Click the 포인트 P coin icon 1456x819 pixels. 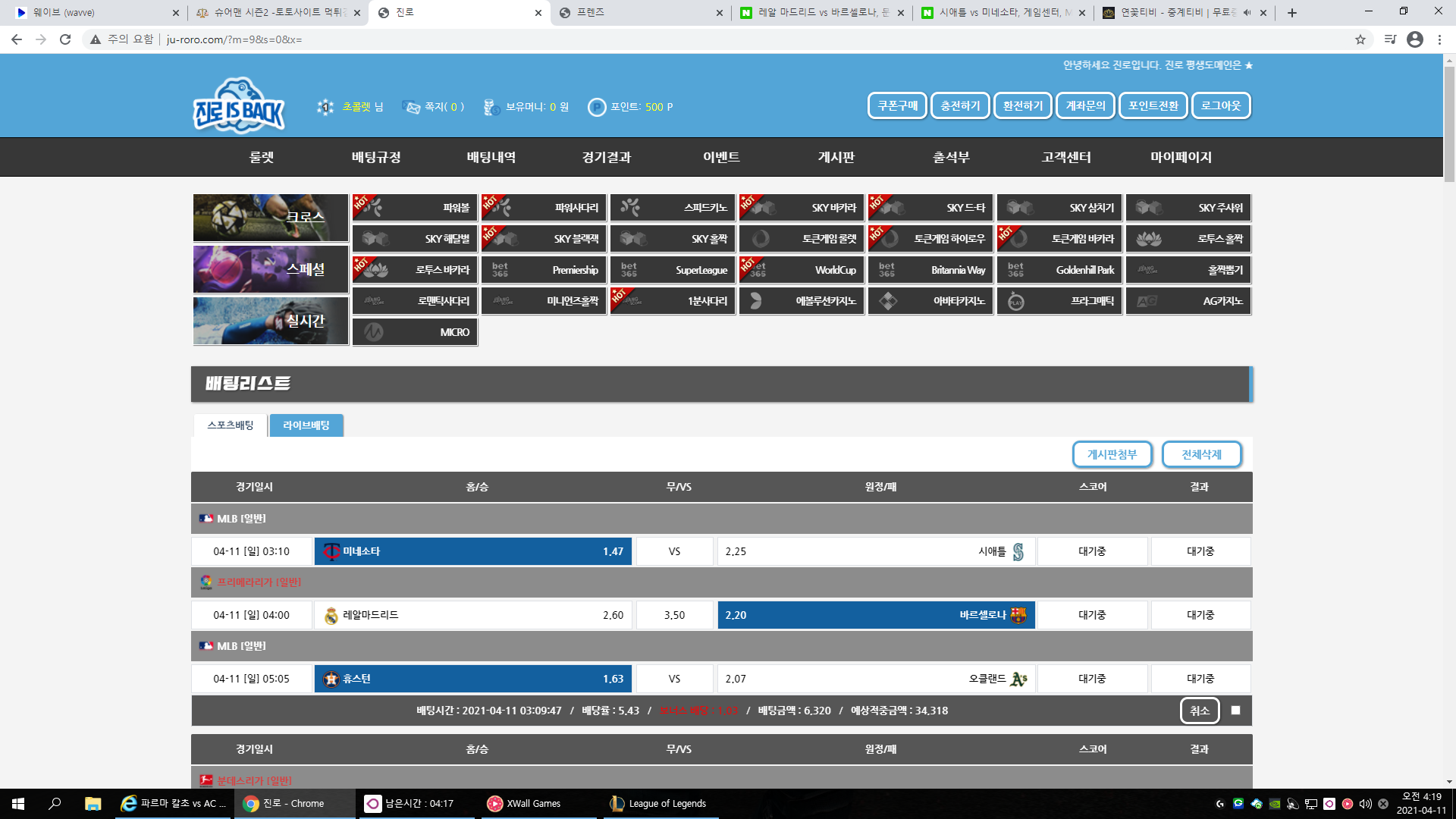[x=597, y=107]
